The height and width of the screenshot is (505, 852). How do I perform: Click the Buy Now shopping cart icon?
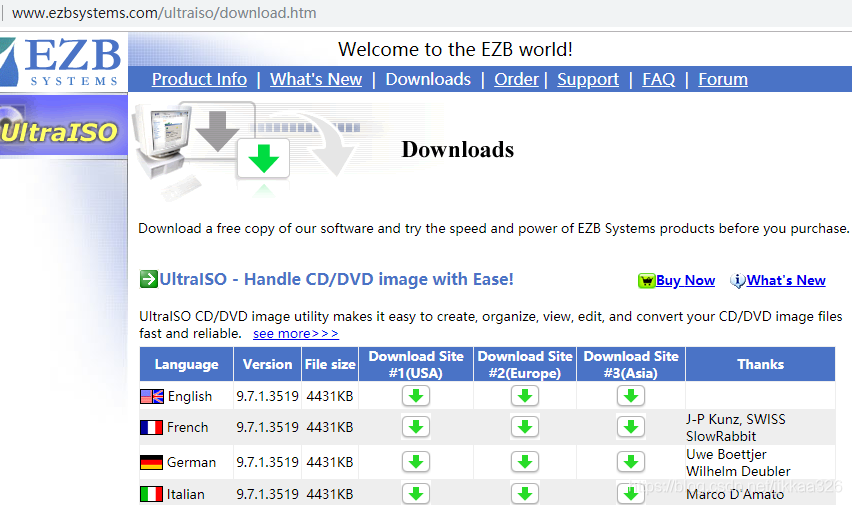[x=647, y=280]
